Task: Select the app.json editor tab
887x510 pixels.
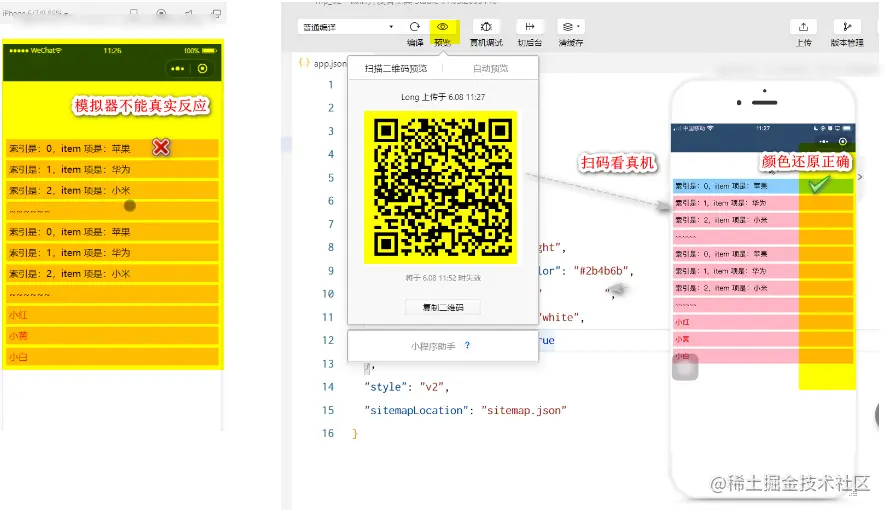Action: point(322,63)
